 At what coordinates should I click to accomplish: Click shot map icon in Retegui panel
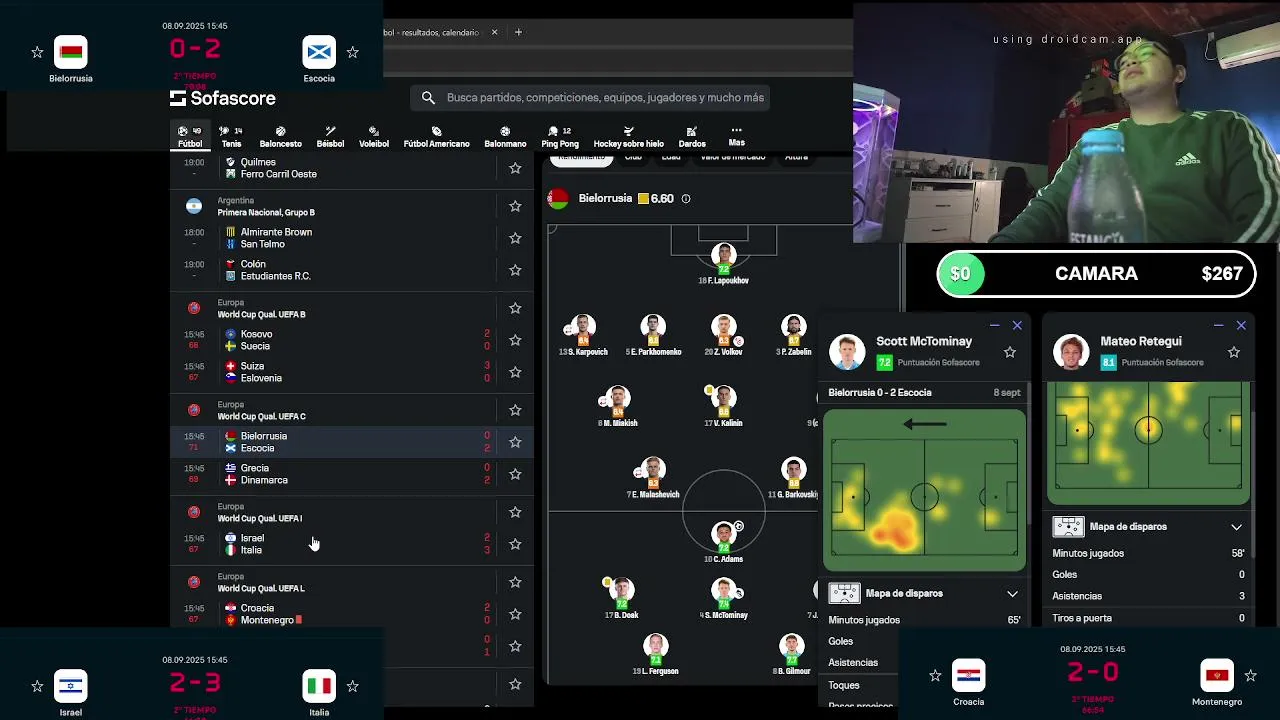coord(1068,526)
